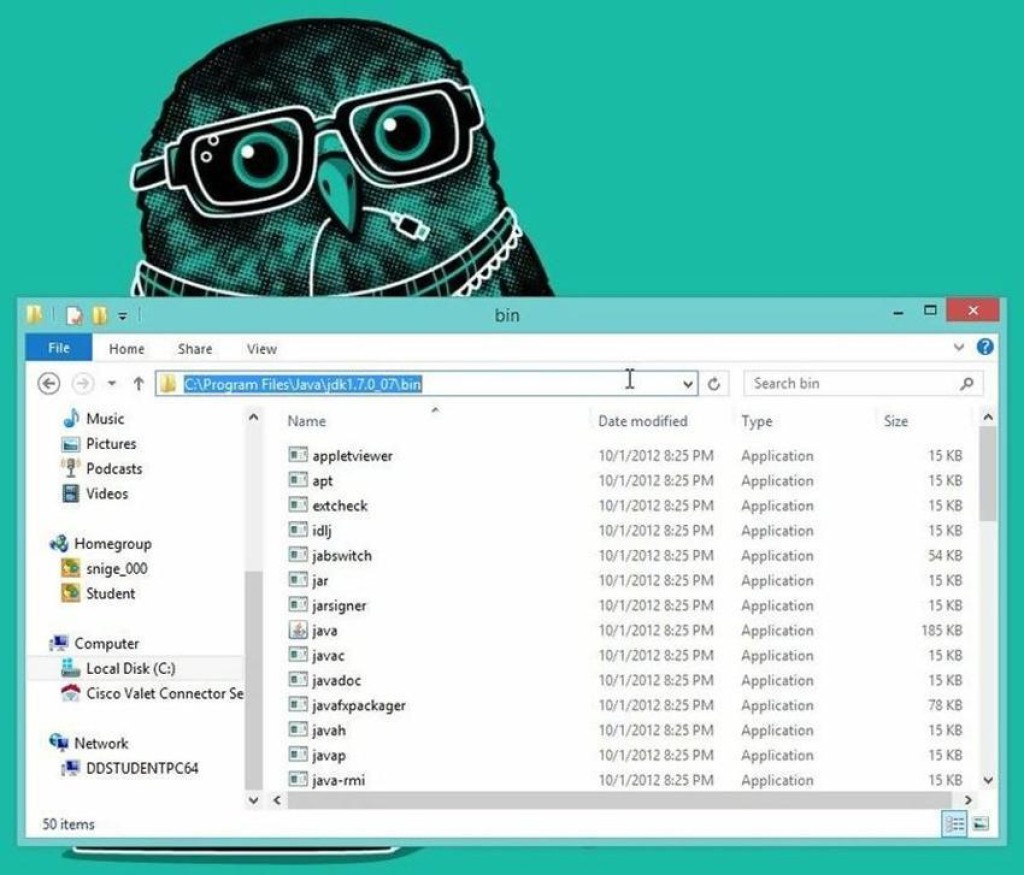Sort files by the Name column header
Viewport: 1024px width, 875px height.
click(x=306, y=421)
